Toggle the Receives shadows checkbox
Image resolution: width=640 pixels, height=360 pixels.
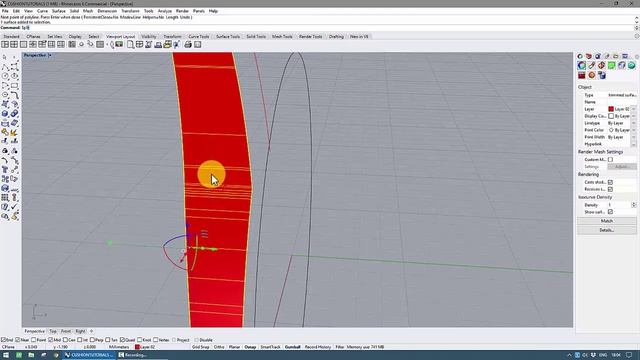click(x=610, y=189)
